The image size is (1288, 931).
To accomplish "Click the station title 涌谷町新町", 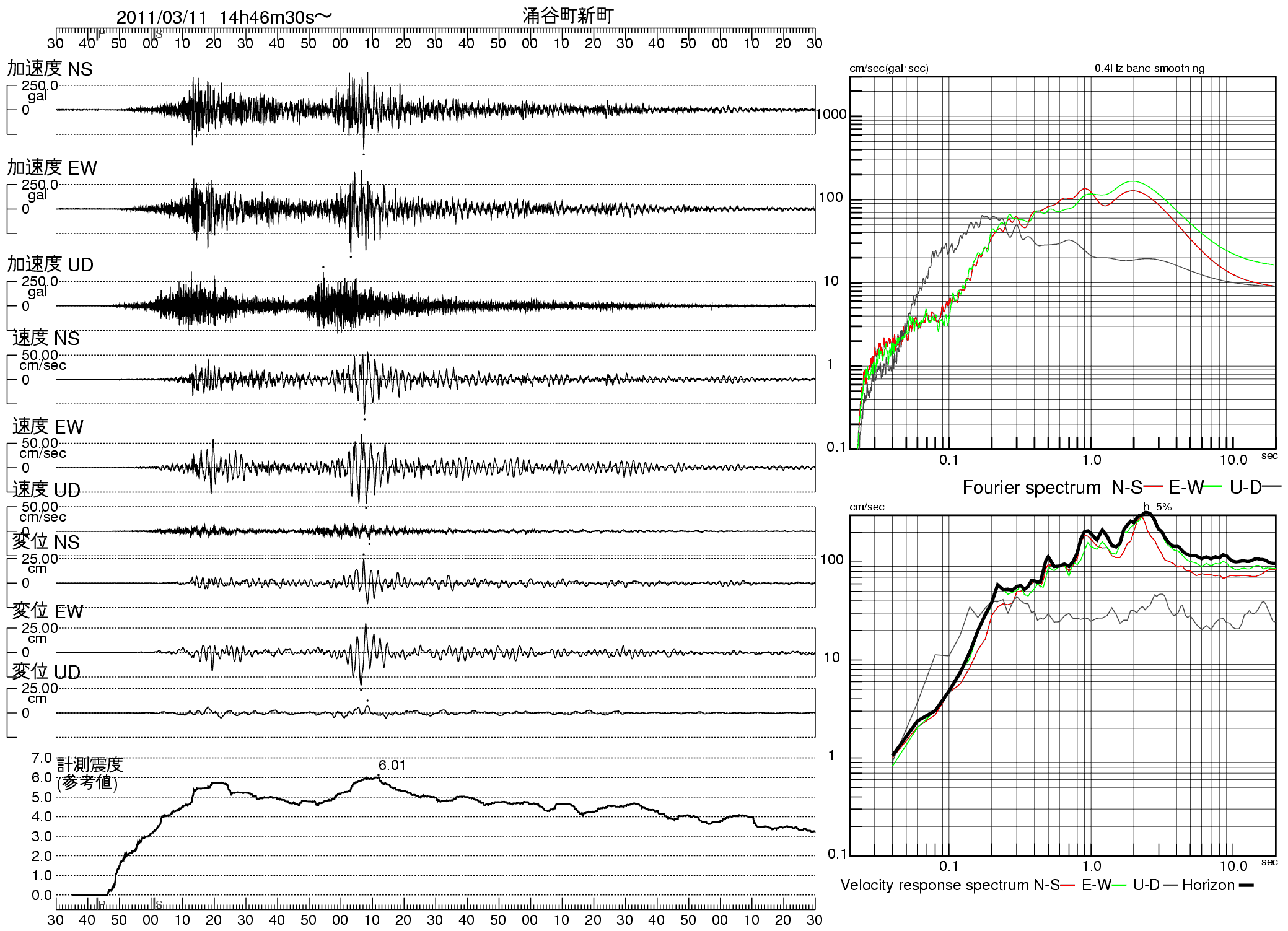I will tap(567, 15).
